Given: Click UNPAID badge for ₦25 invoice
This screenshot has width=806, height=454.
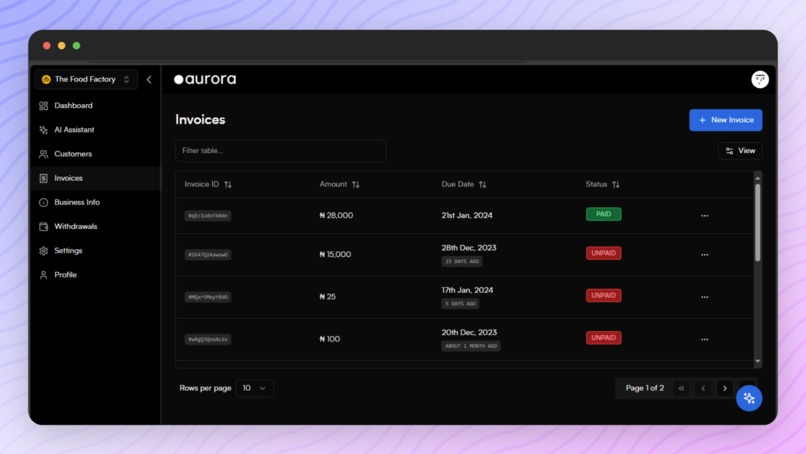Looking at the screenshot, I should 603,295.
